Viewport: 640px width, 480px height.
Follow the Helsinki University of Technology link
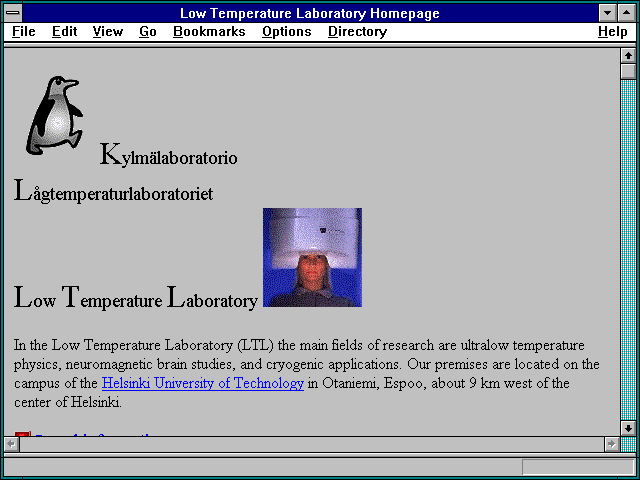pyautogui.click(x=203, y=383)
